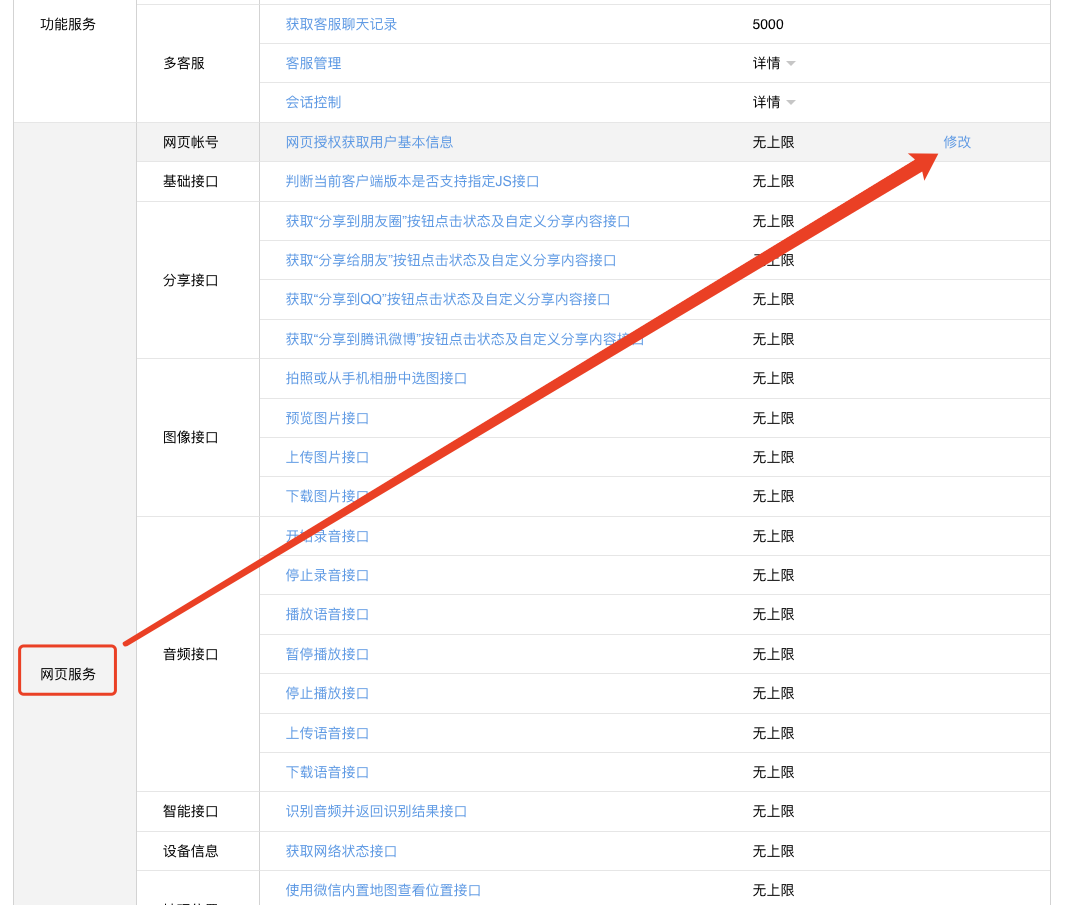
Task: Open the 分享到腾讯微博 interface link
Action: click(x=465, y=339)
